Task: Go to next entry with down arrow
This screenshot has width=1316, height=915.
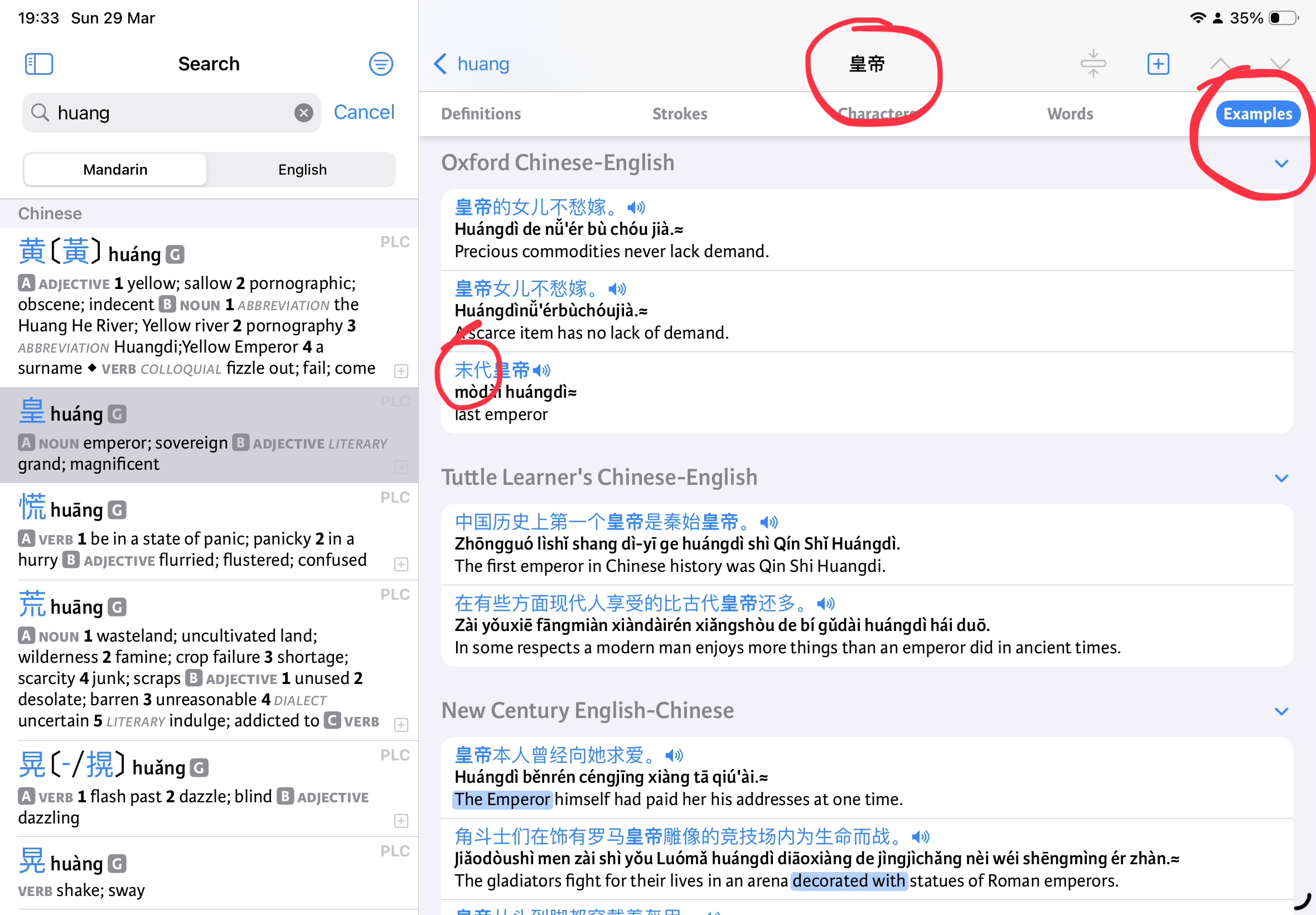Action: click(1280, 64)
